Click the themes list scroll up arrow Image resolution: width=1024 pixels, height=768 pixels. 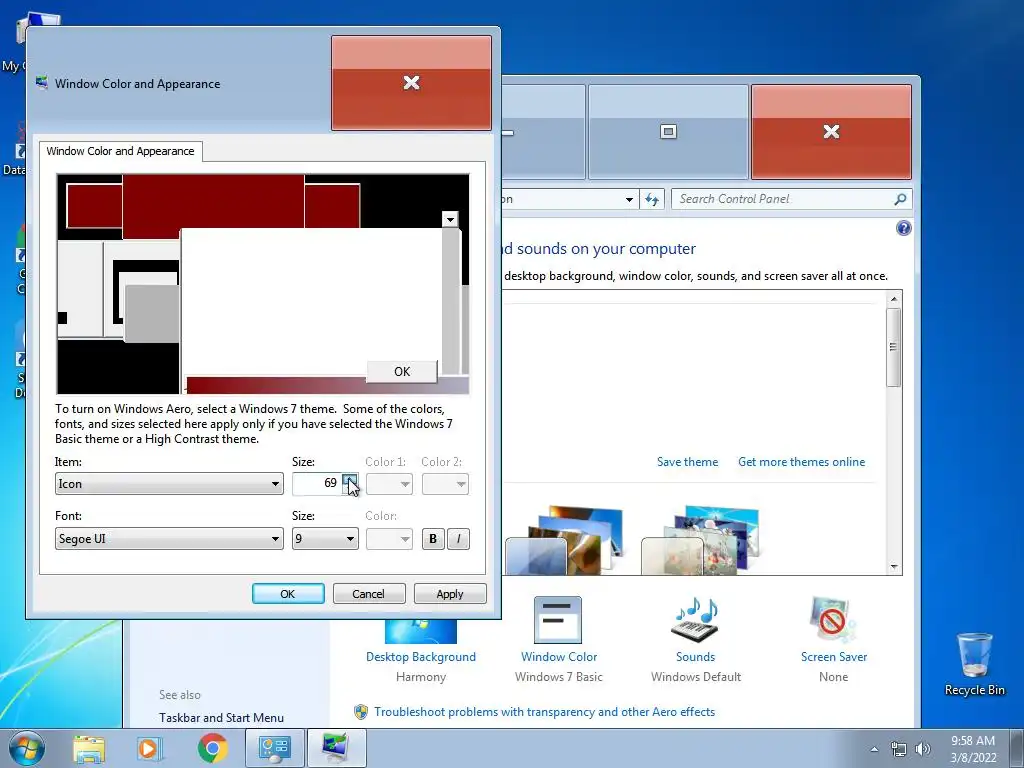[894, 299]
